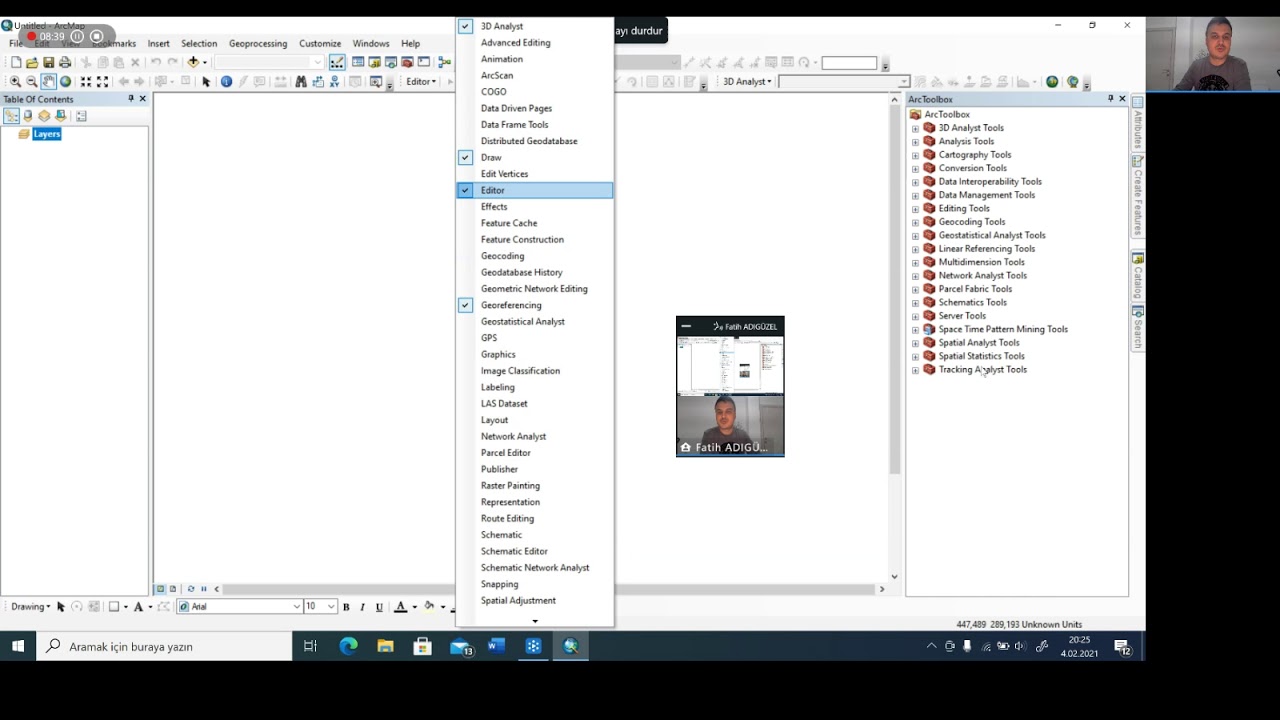Click the Refresh view icon below map
The image size is (1280, 720).
click(x=191, y=589)
